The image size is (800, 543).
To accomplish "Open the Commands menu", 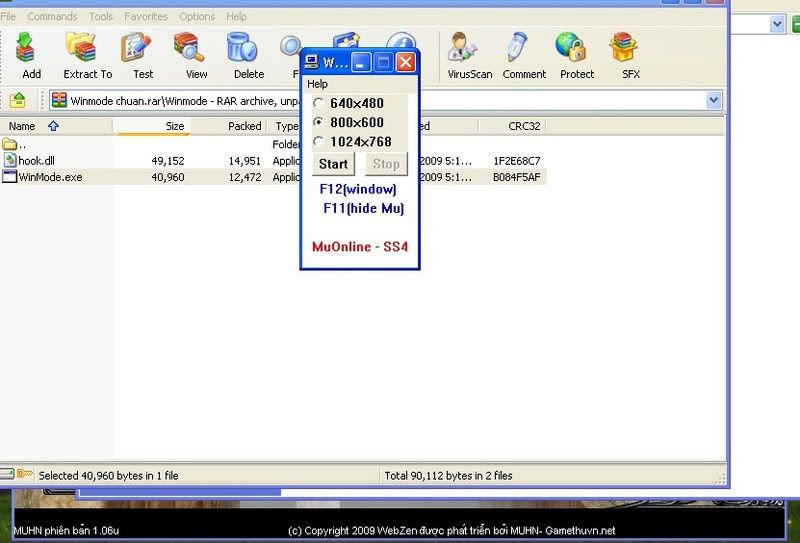I will click(52, 16).
